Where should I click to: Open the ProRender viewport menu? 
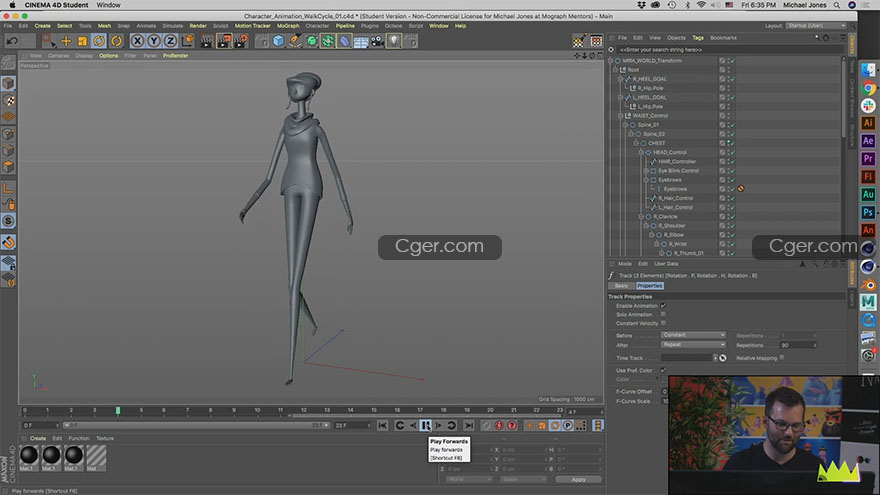click(x=176, y=56)
